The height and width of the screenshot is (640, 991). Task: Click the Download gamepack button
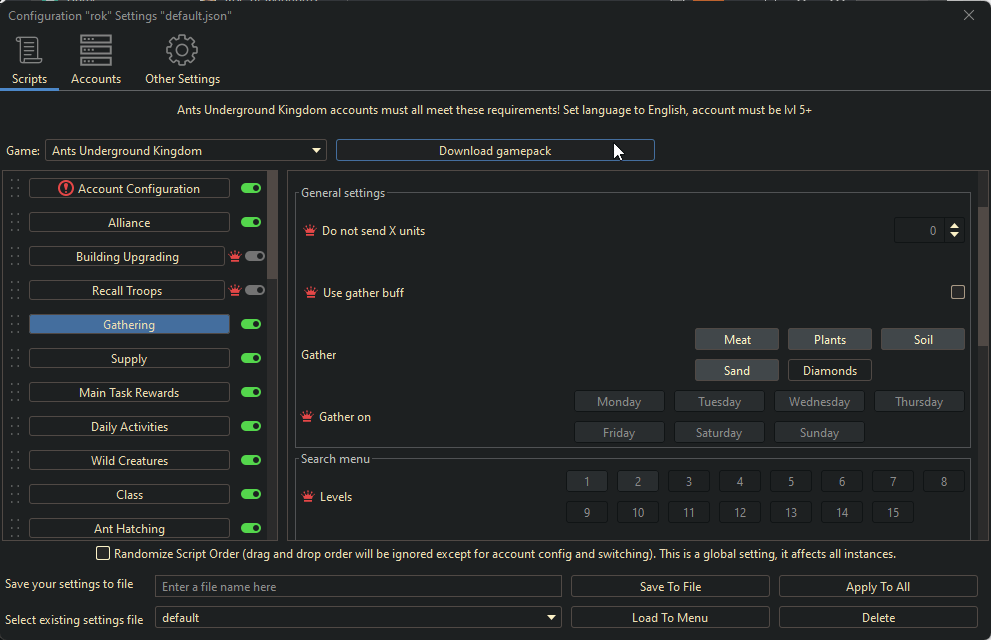(x=495, y=150)
